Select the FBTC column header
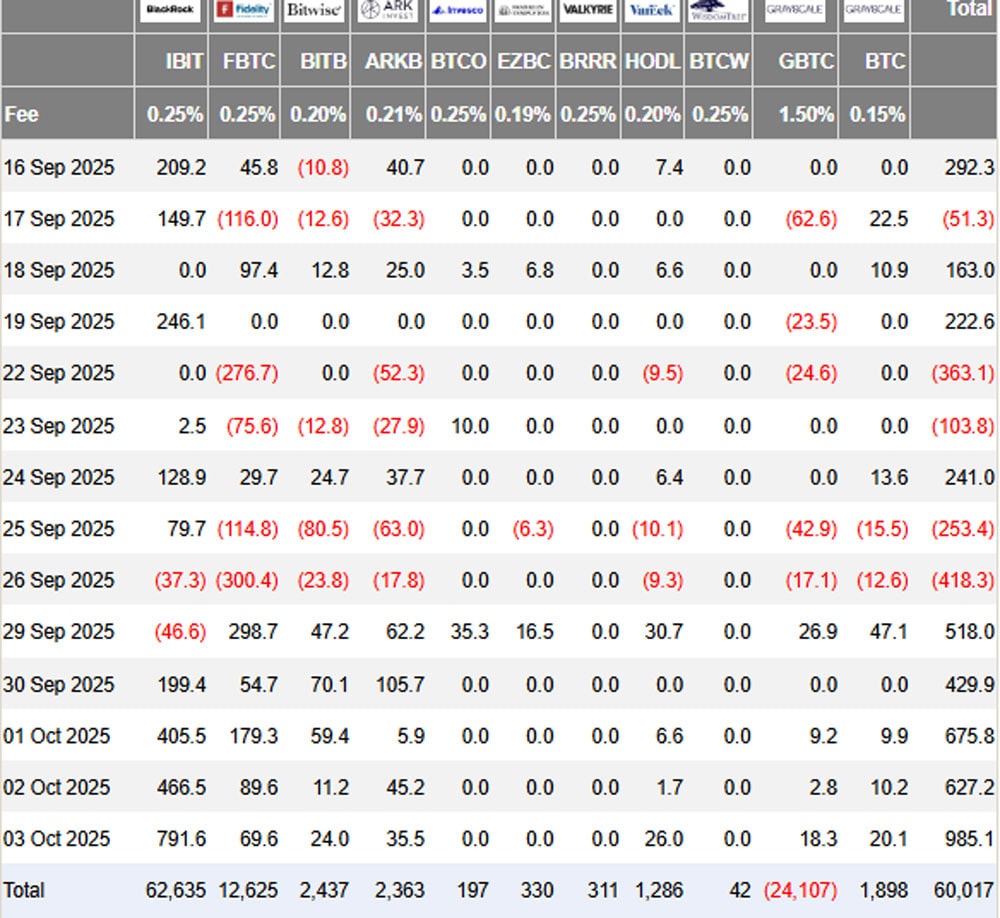The image size is (1000, 918). point(247,61)
